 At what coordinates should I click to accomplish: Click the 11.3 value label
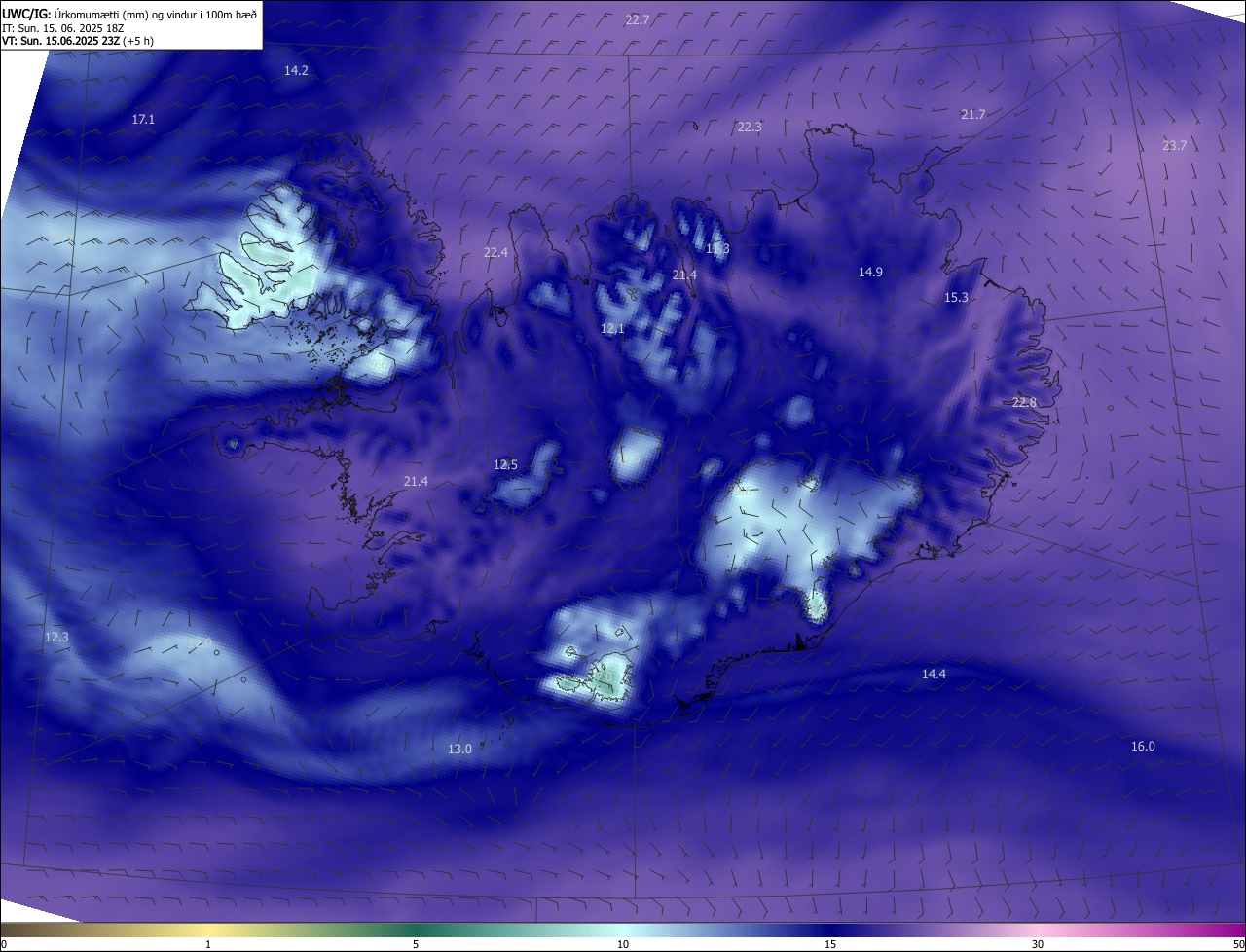click(x=717, y=249)
